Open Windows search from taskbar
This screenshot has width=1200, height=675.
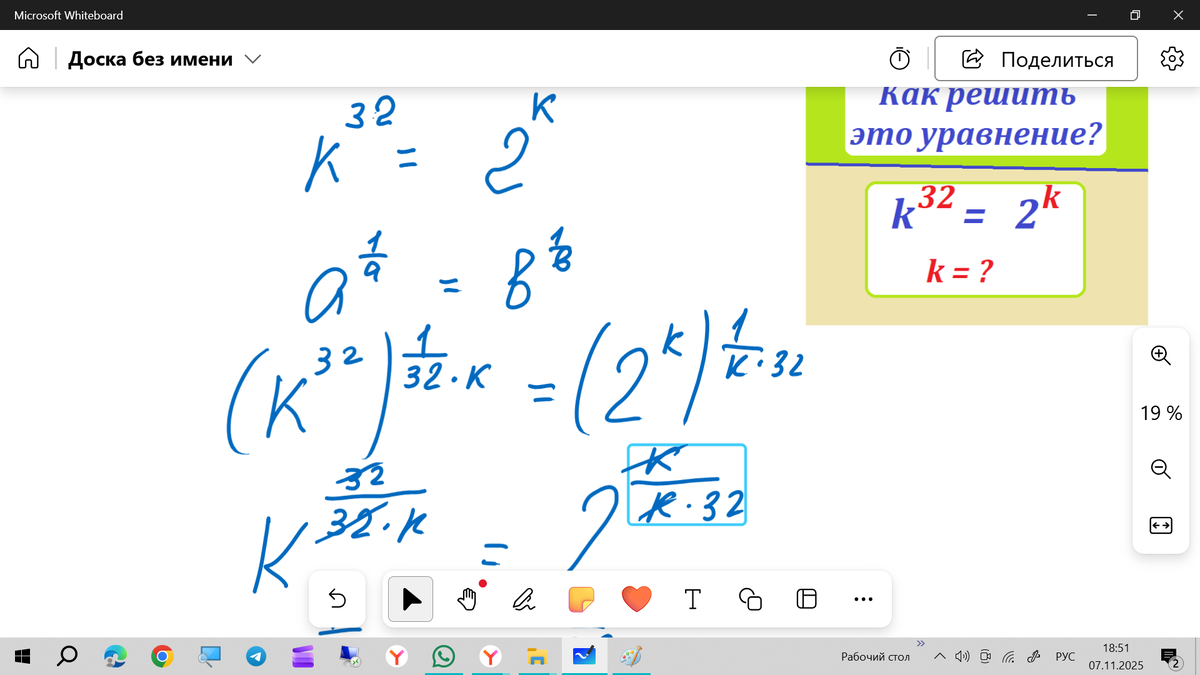[68, 656]
